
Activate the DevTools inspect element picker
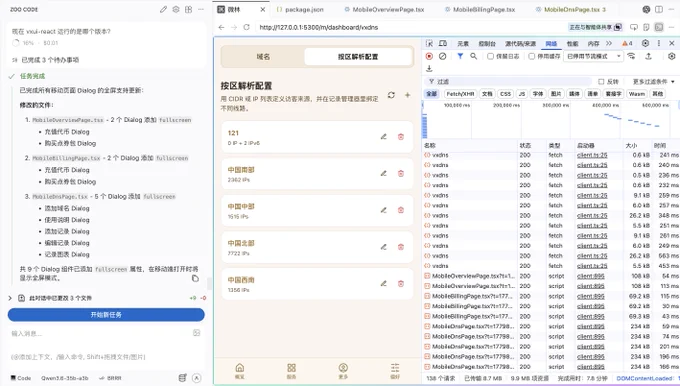tap(429, 43)
